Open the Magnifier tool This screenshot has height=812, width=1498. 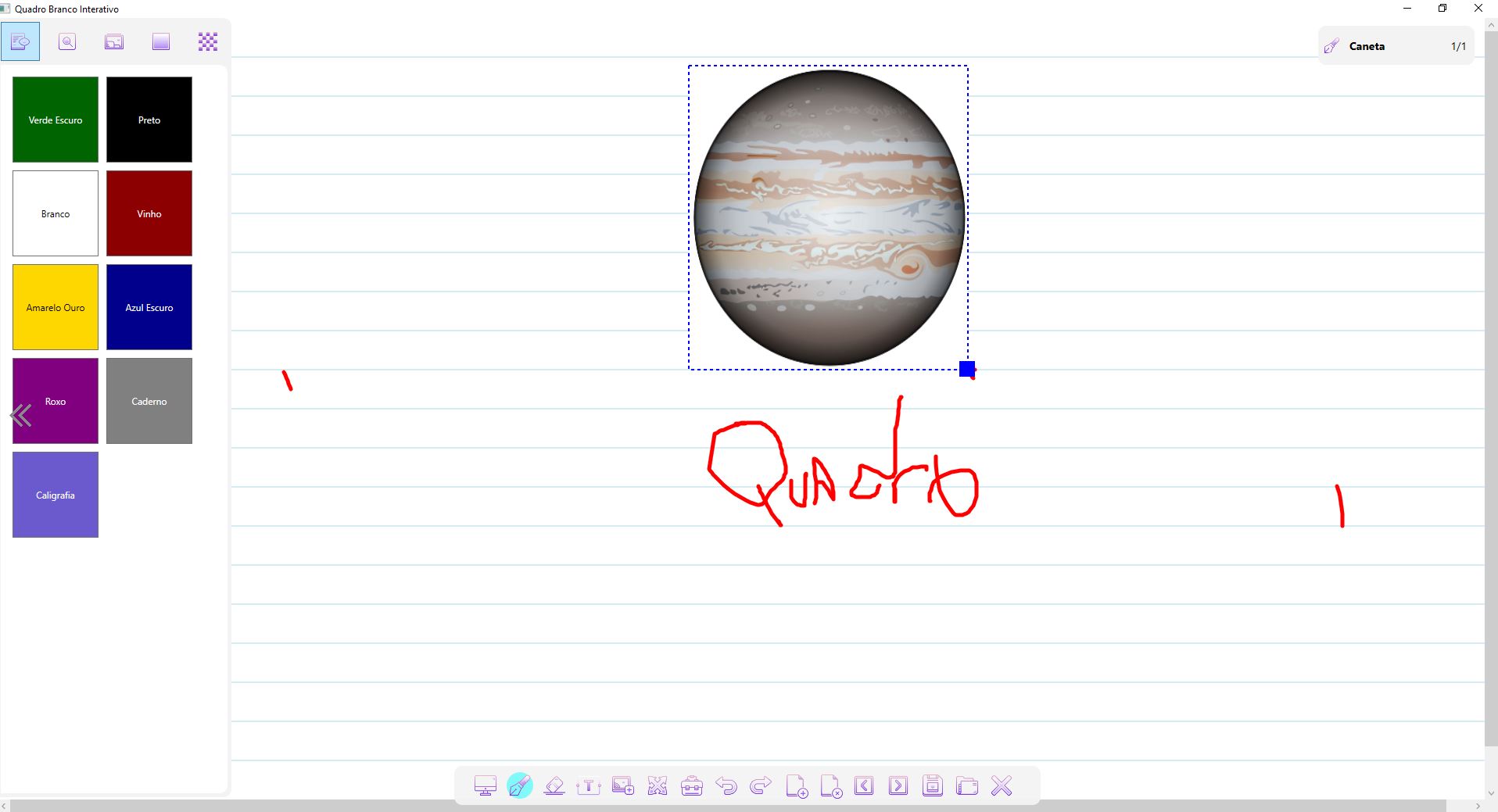pyautogui.click(x=67, y=41)
